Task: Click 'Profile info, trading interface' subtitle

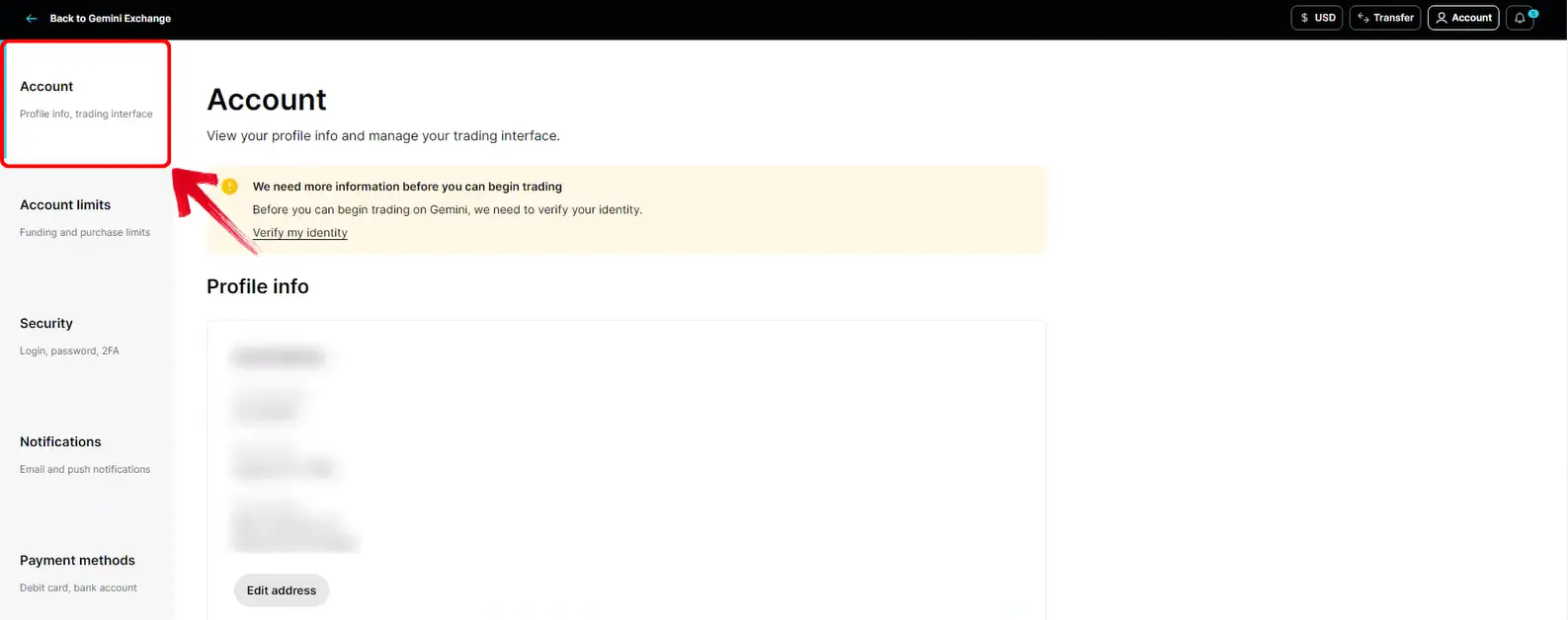Action: pos(86,115)
